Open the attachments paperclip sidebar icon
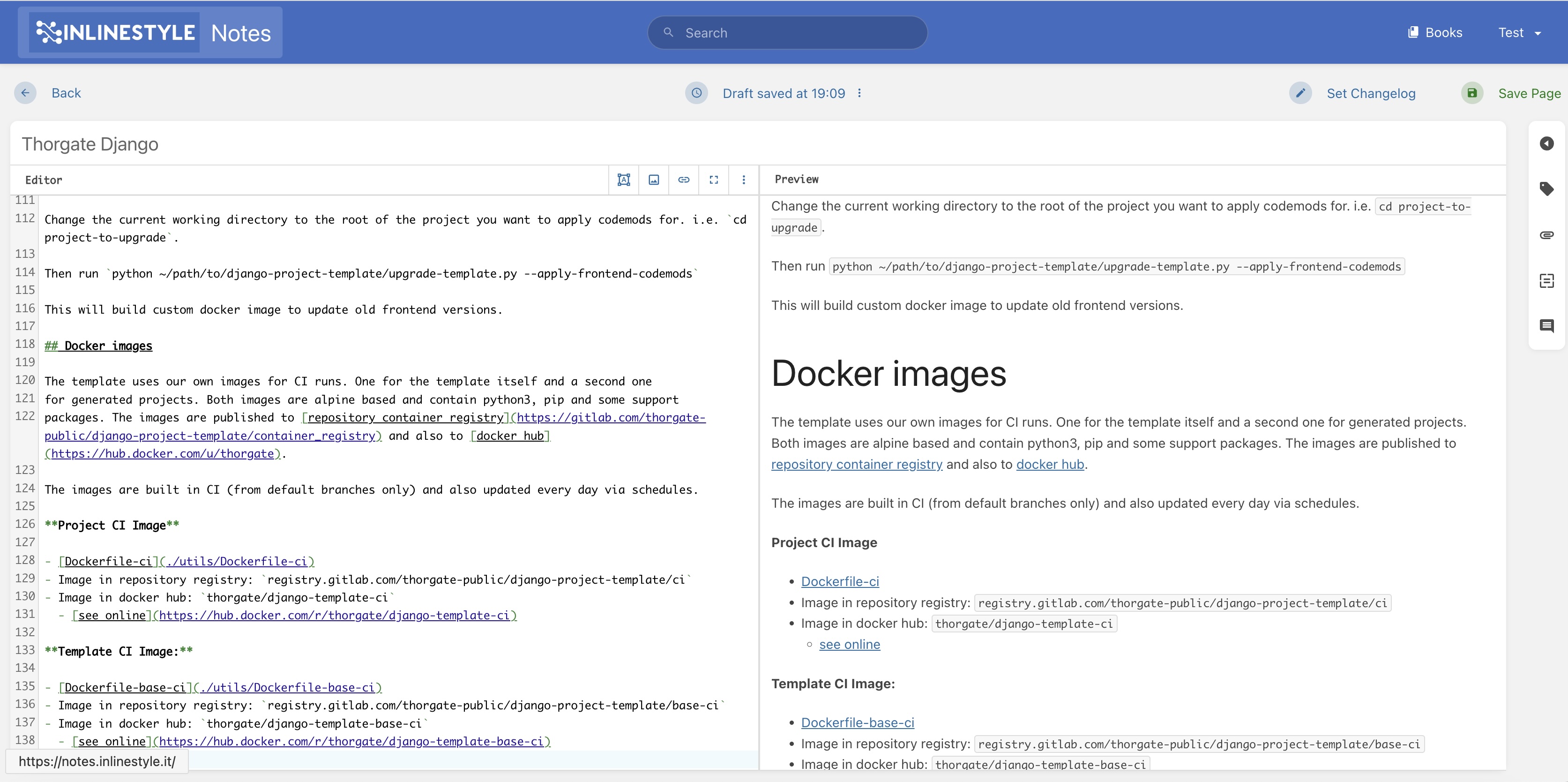The width and height of the screenshot is (1568, 782). click(1546, 234)
